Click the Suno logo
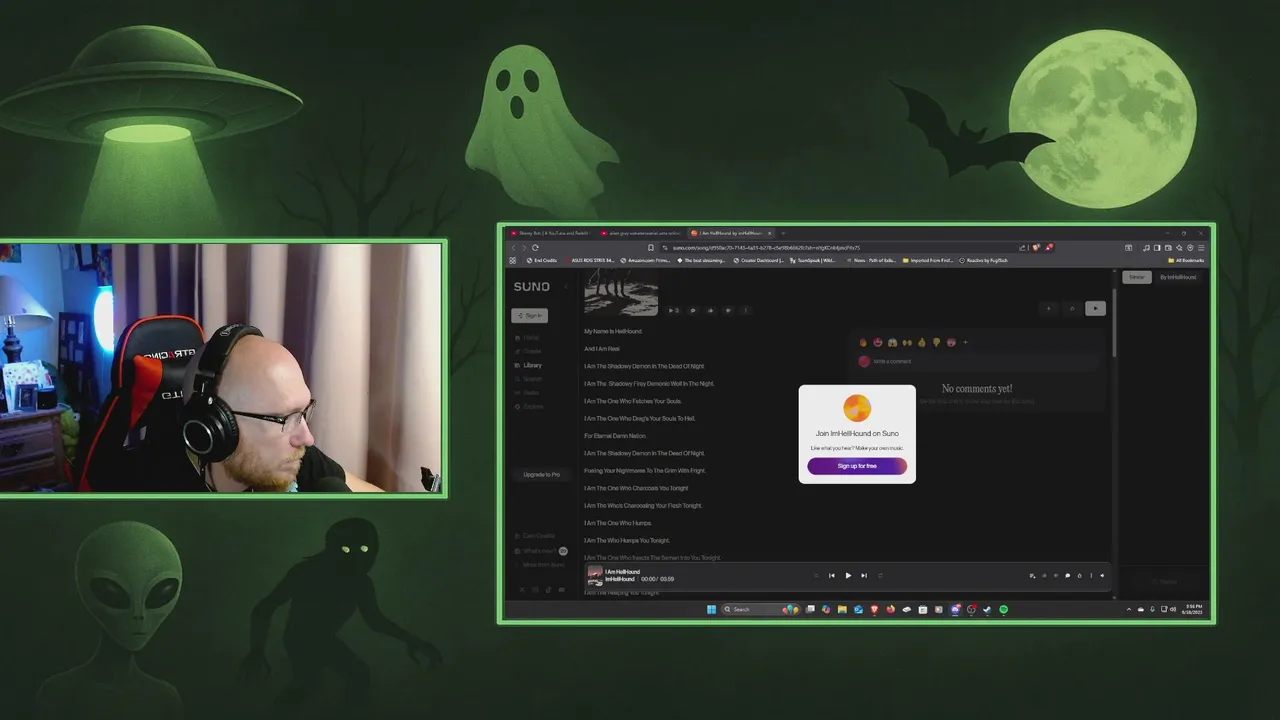1280x720 pixels. coord(531,287)
